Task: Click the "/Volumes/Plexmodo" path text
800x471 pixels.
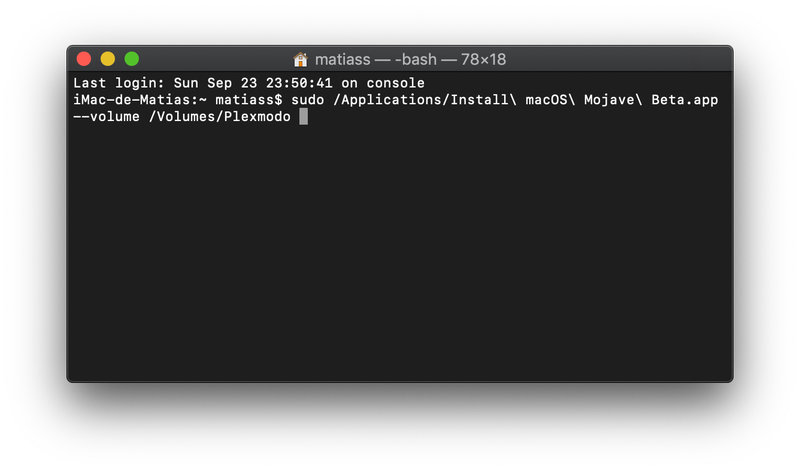Action: tap(219, 117)
